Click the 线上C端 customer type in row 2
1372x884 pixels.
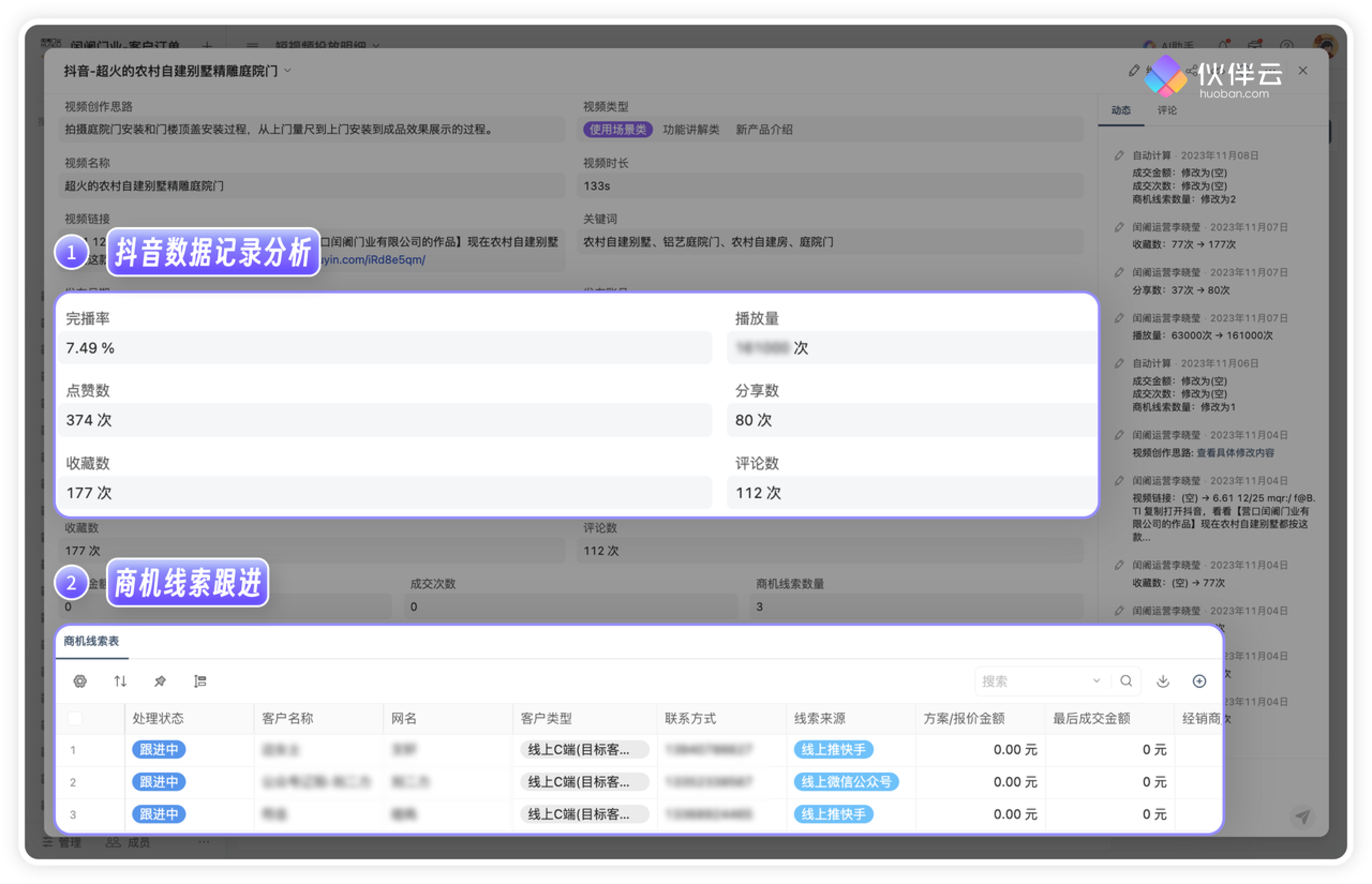(584, 781)
